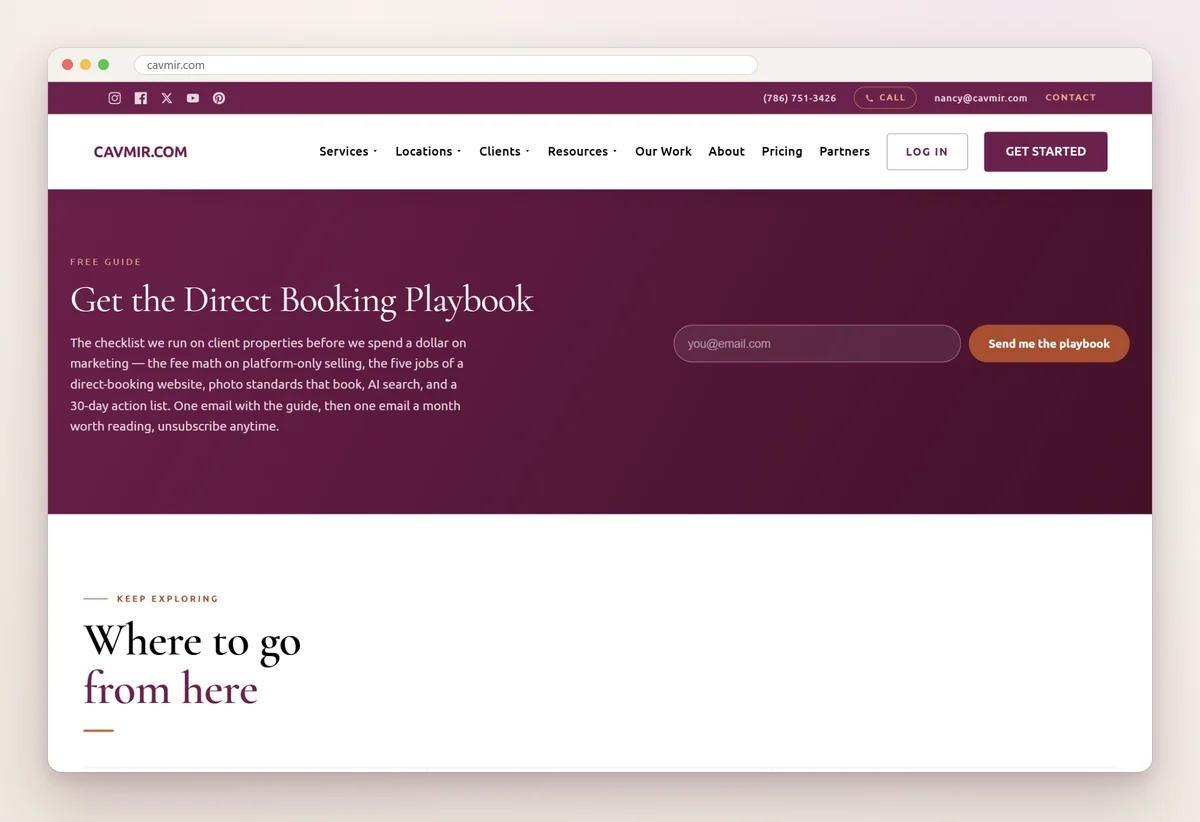Click the nancy@cavmir.com email link
This screenshot has height=822, width=1200.
tap(980, 98)
